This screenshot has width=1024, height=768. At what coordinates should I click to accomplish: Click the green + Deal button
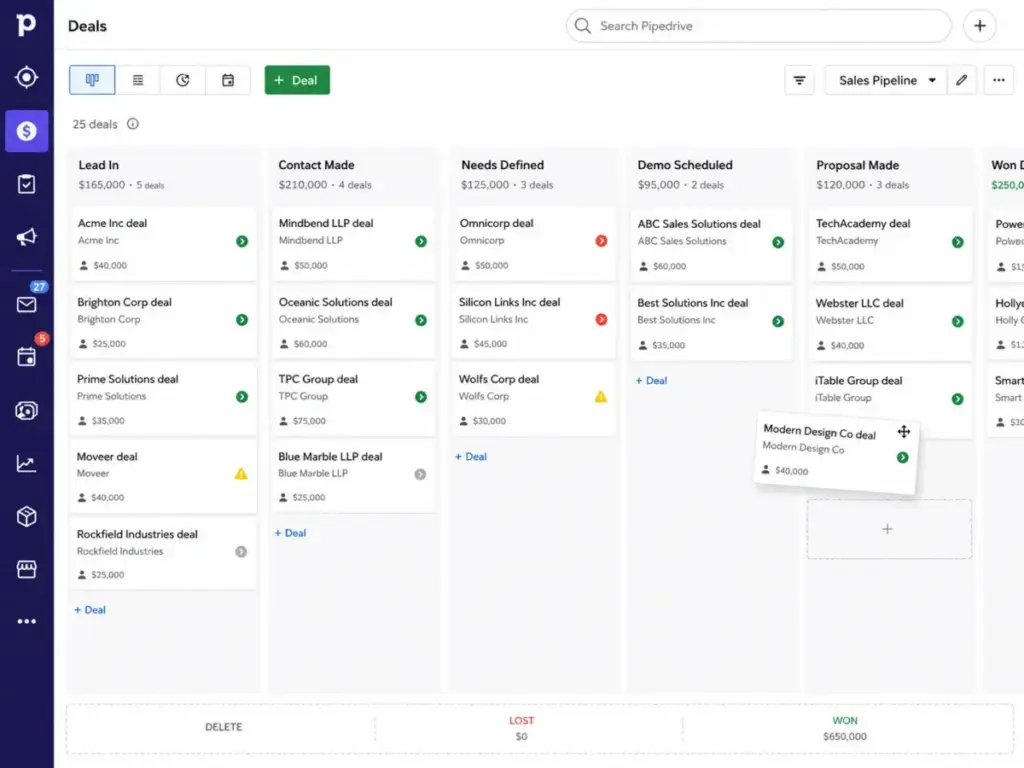[297, 80]
